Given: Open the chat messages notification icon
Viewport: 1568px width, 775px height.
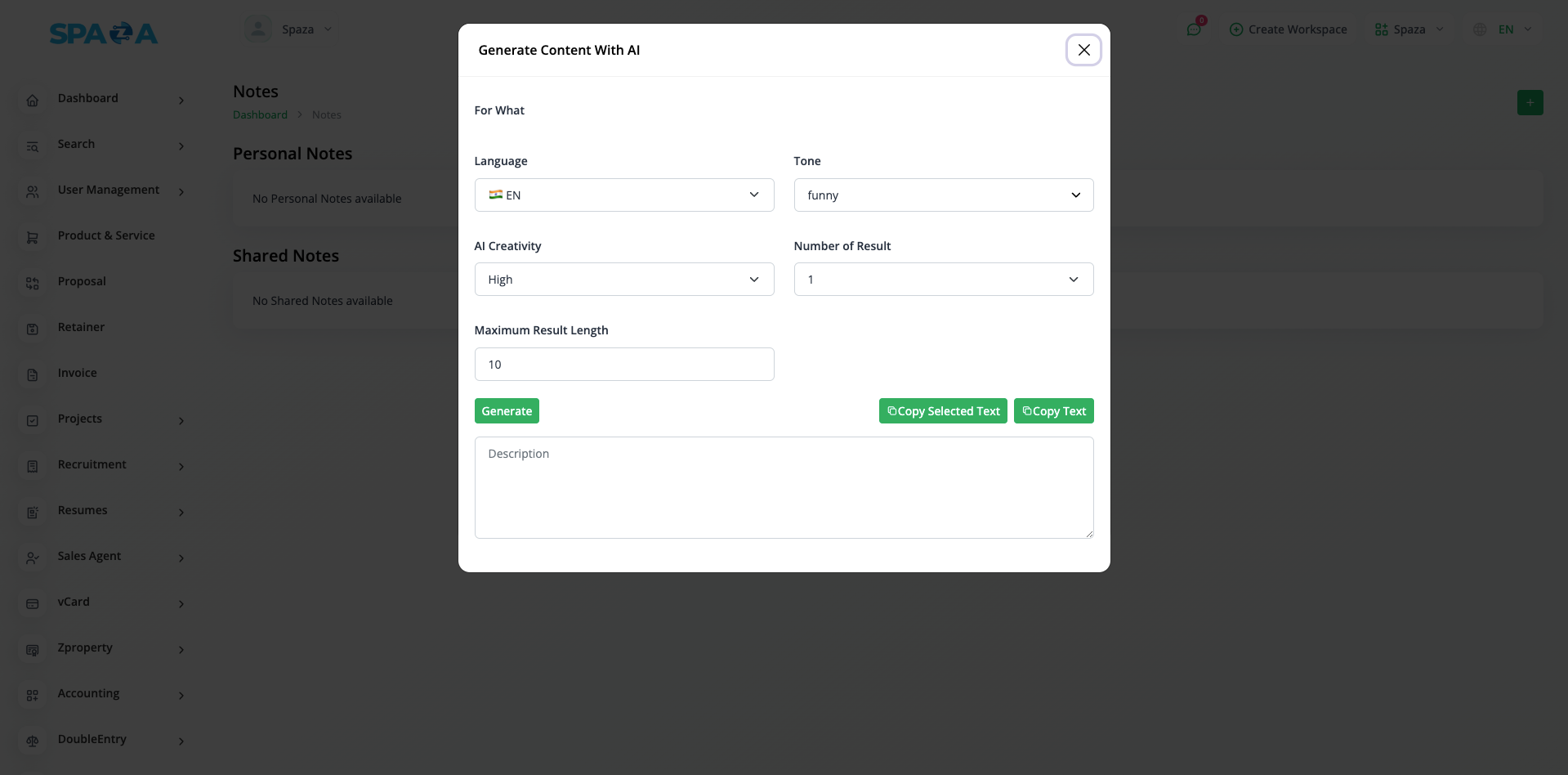Looking at the screenshot, I should tap(1194, 29).
